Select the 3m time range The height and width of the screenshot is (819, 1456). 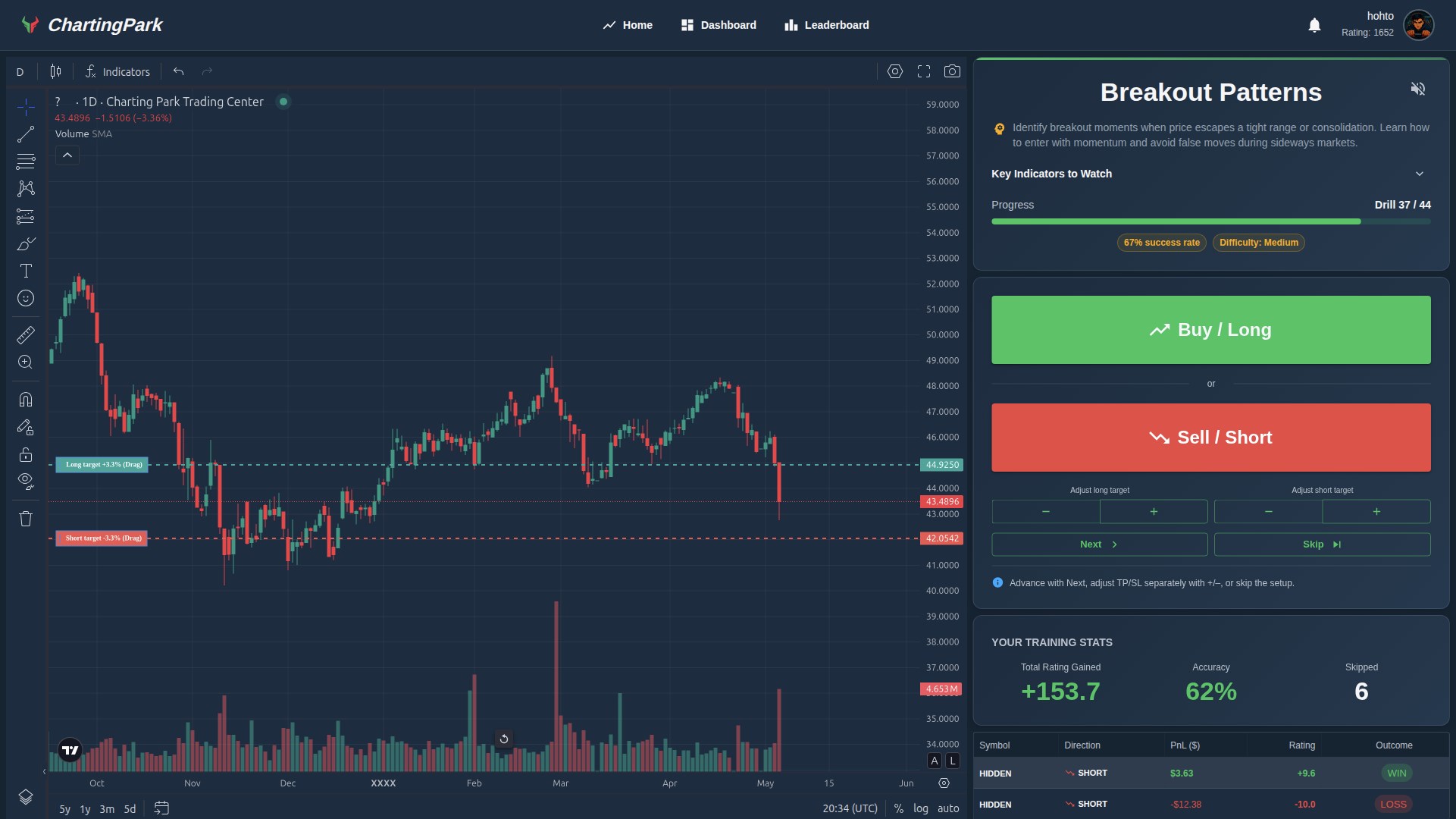(x=107, y=809)
